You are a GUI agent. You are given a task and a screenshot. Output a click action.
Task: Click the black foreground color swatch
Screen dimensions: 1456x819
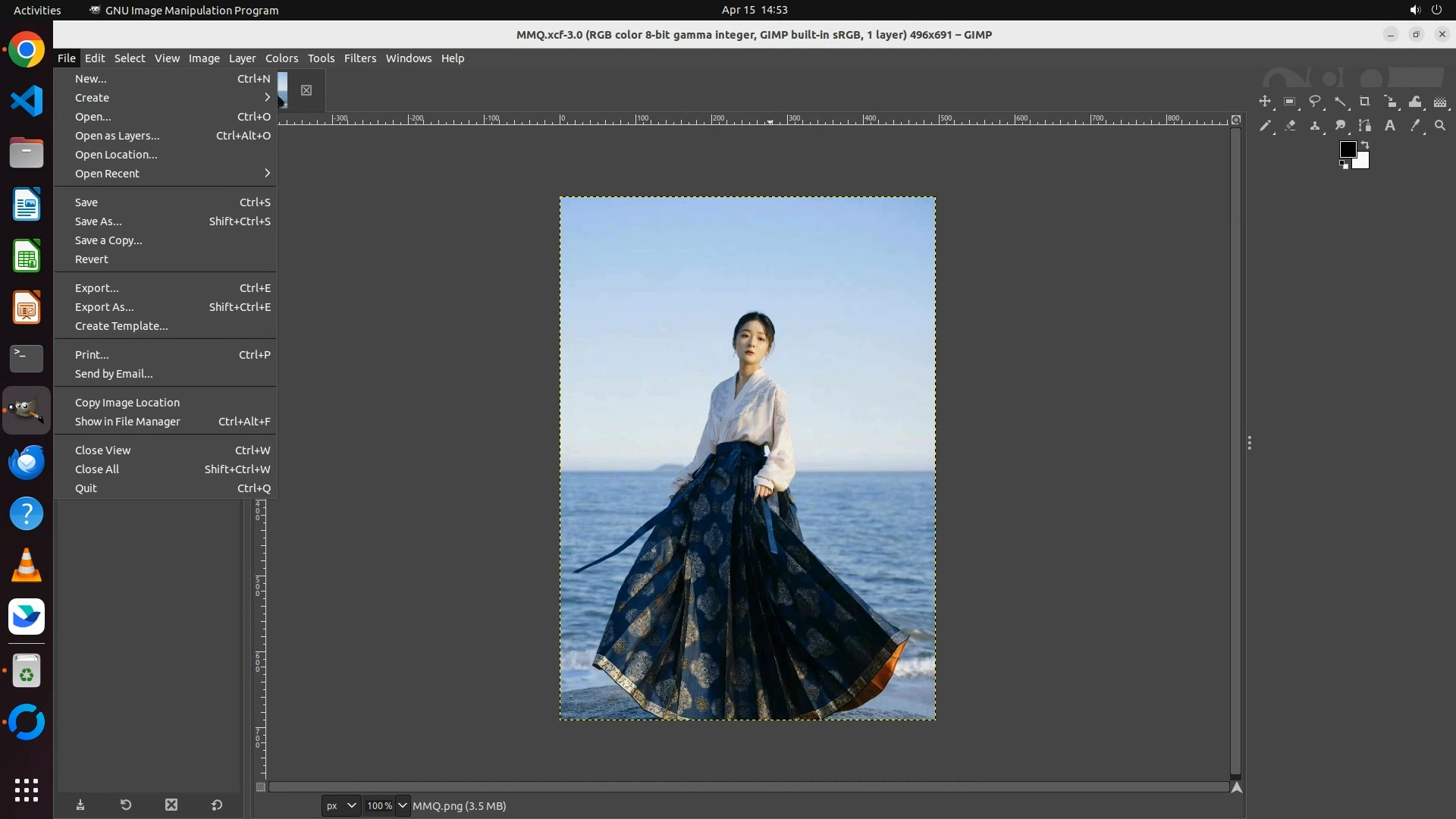1347,149
